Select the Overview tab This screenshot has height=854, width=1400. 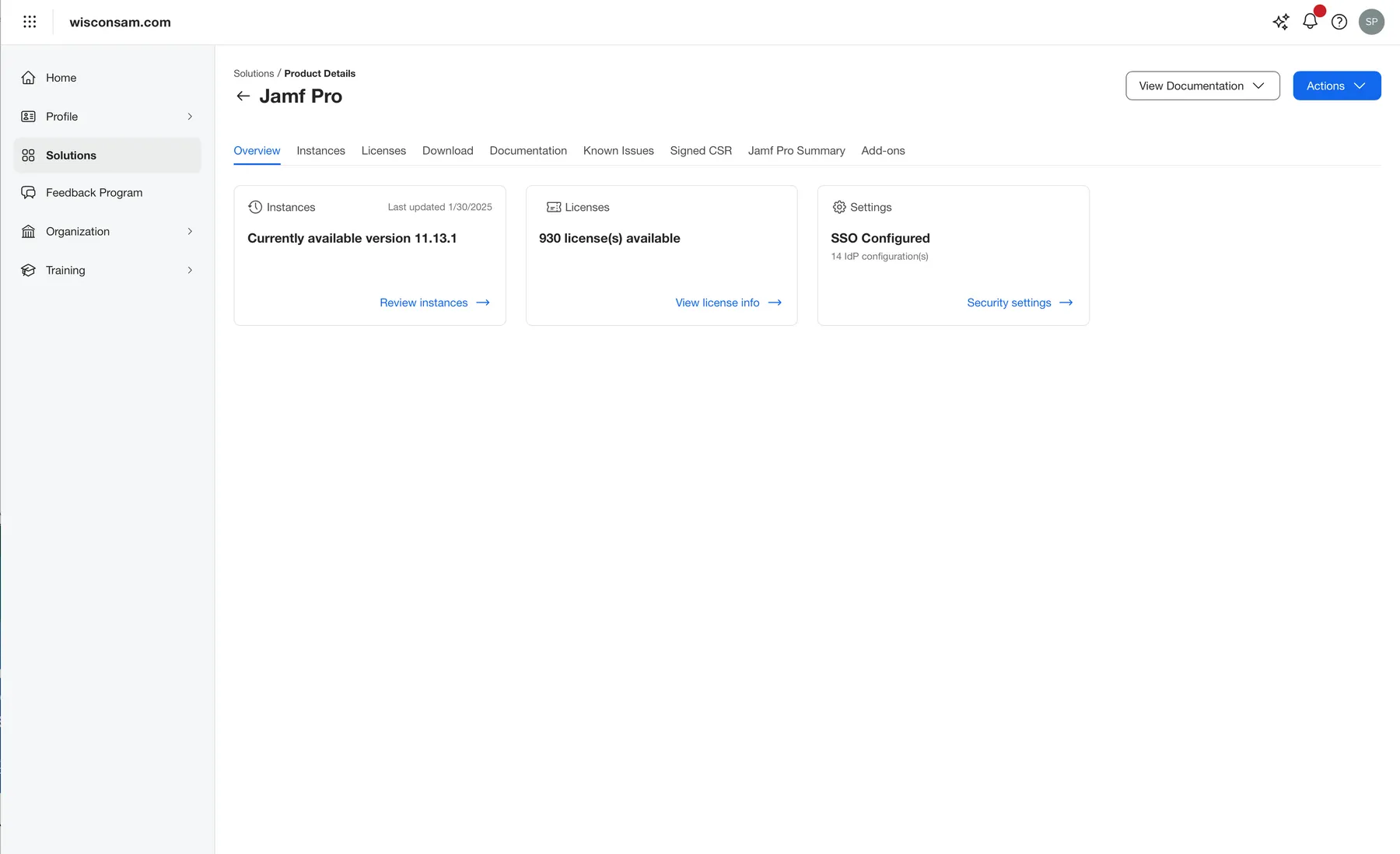257,151
